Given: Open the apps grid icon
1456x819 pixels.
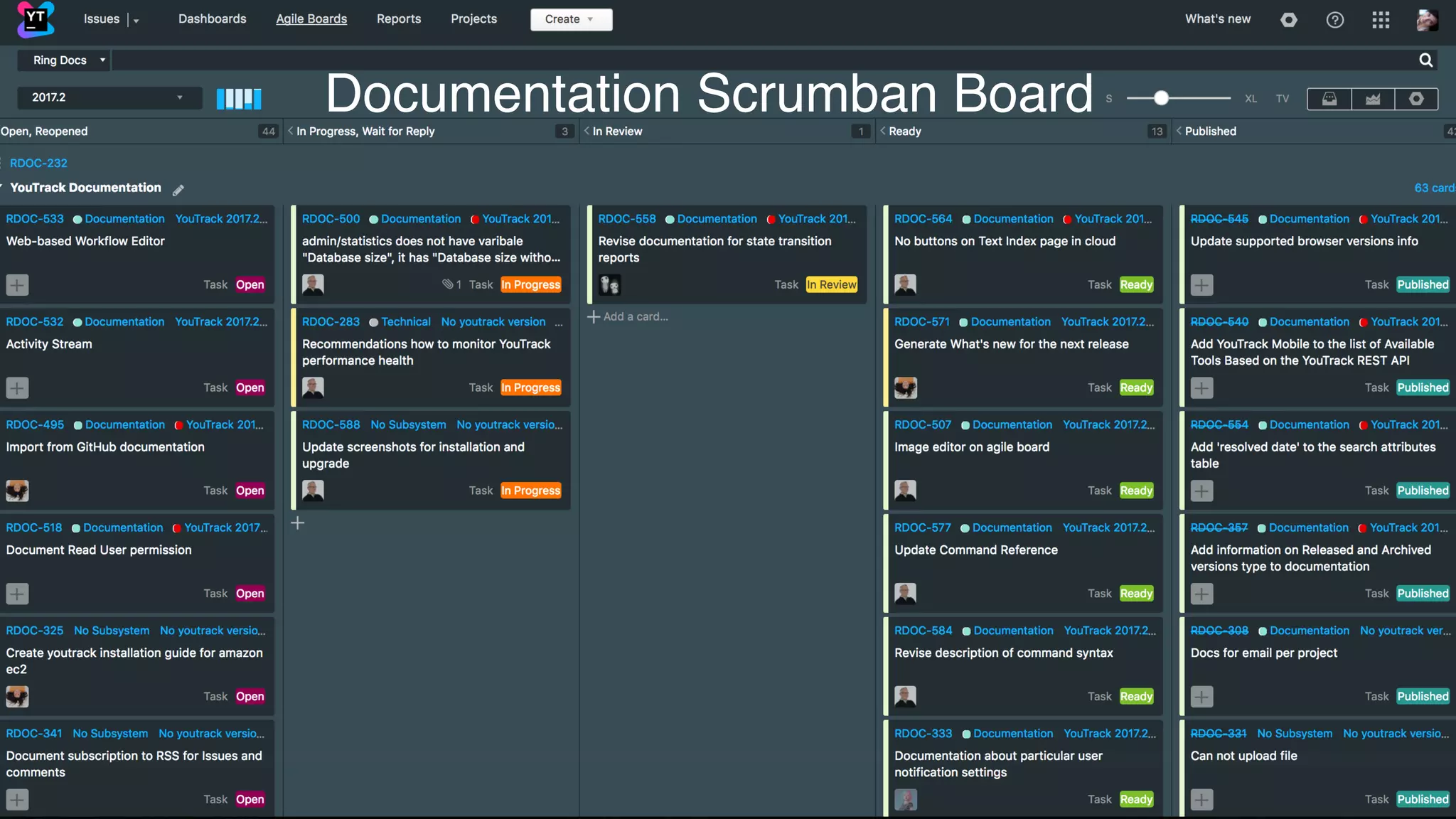Looking at the screenshot, I should coord(1381,20).
